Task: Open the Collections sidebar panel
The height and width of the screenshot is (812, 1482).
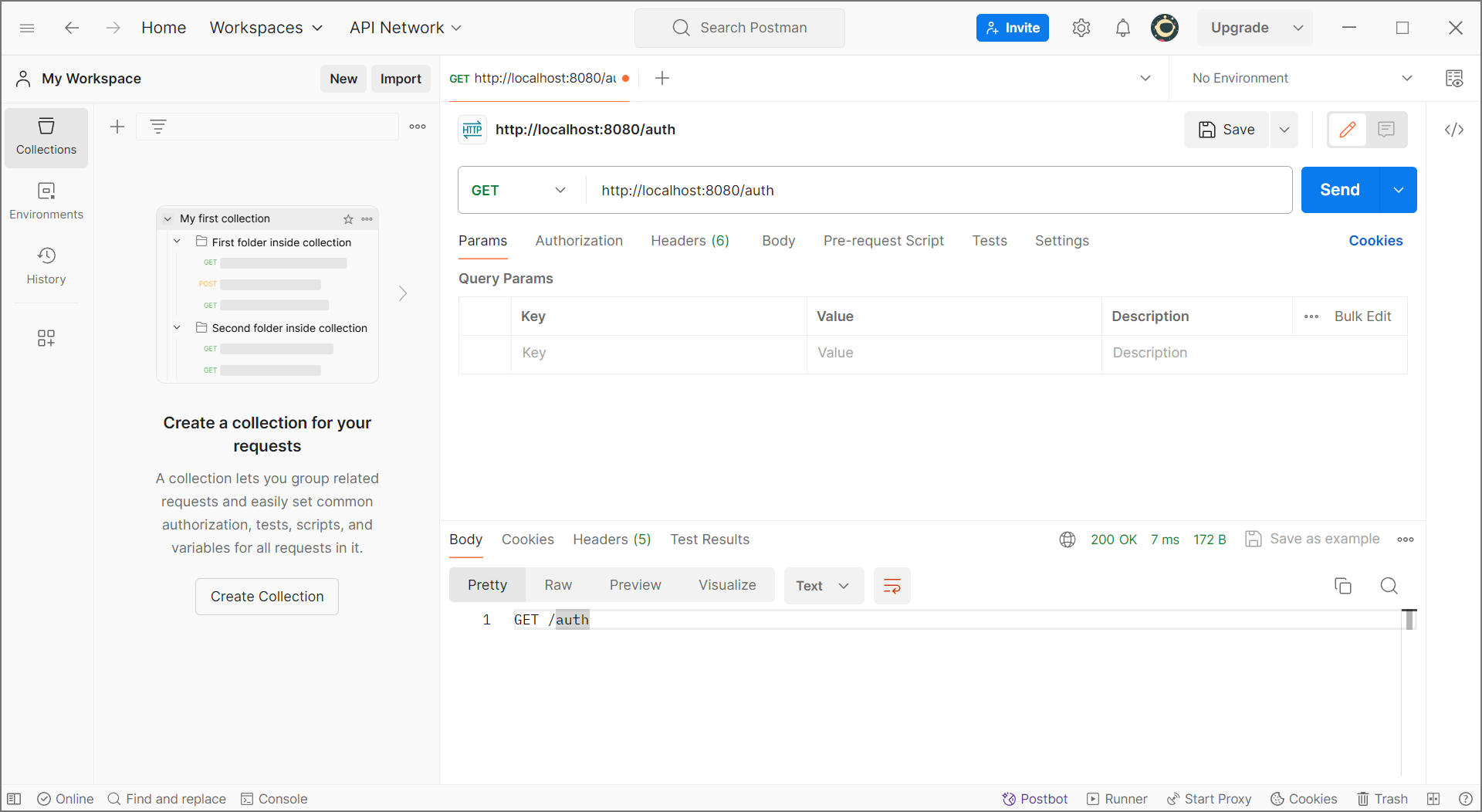Action: (x=46, y=137)
